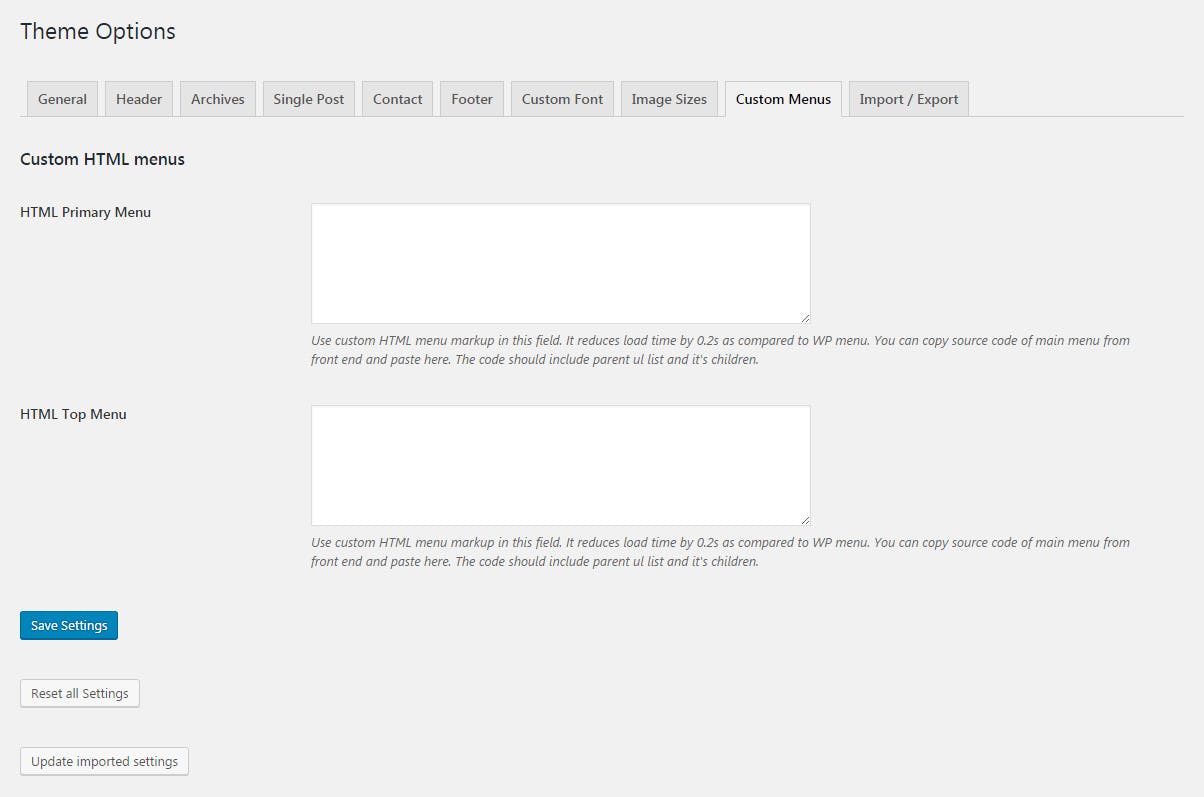Select the Custom Menus tab
This screenshot has height=797, width=1204.
pyautogui.click(x=783, y=99)
